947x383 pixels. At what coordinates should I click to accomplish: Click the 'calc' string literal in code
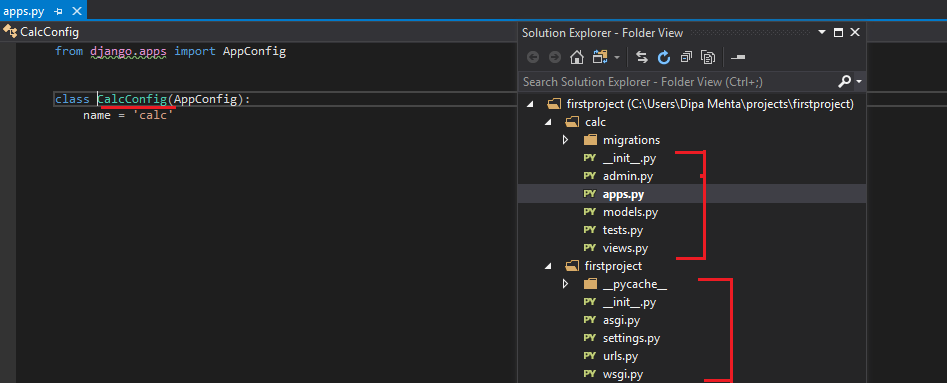153,115
